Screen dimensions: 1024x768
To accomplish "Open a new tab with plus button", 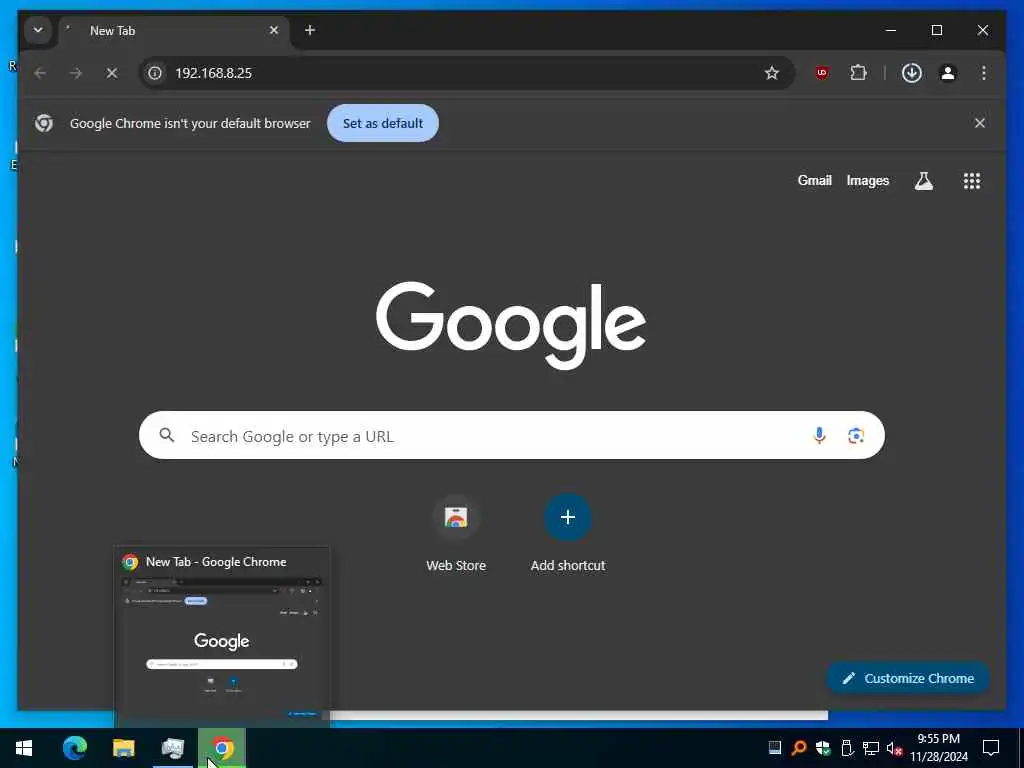I will tap(310, 30).
